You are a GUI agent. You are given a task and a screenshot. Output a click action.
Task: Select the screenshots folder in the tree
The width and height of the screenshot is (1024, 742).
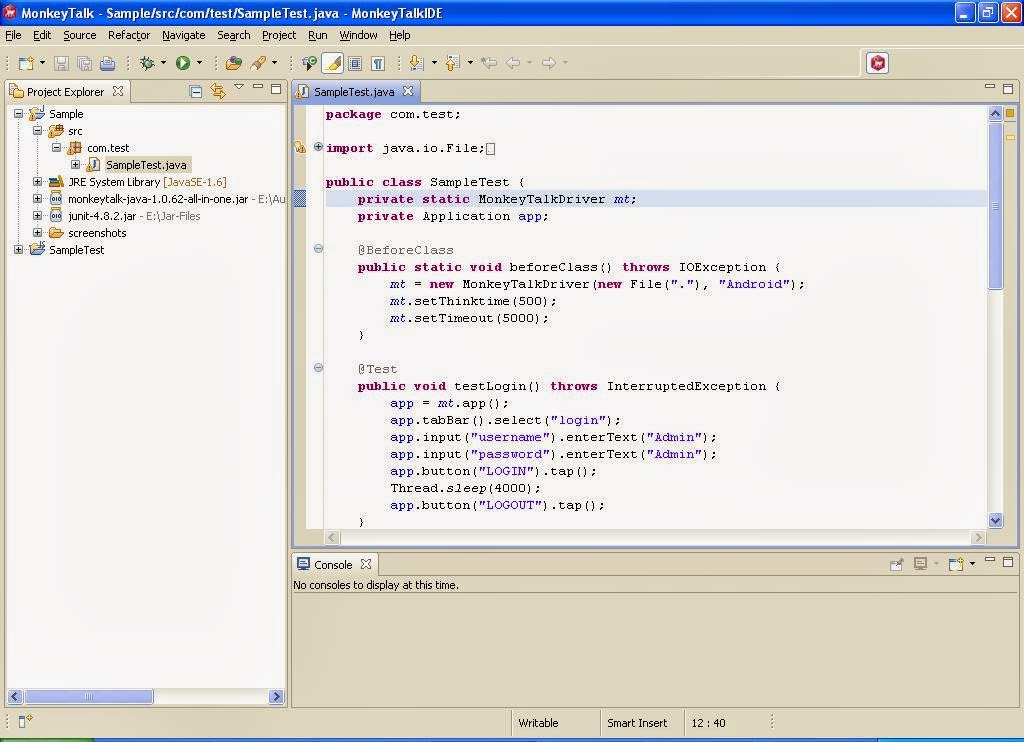click(x=97, y=233)
